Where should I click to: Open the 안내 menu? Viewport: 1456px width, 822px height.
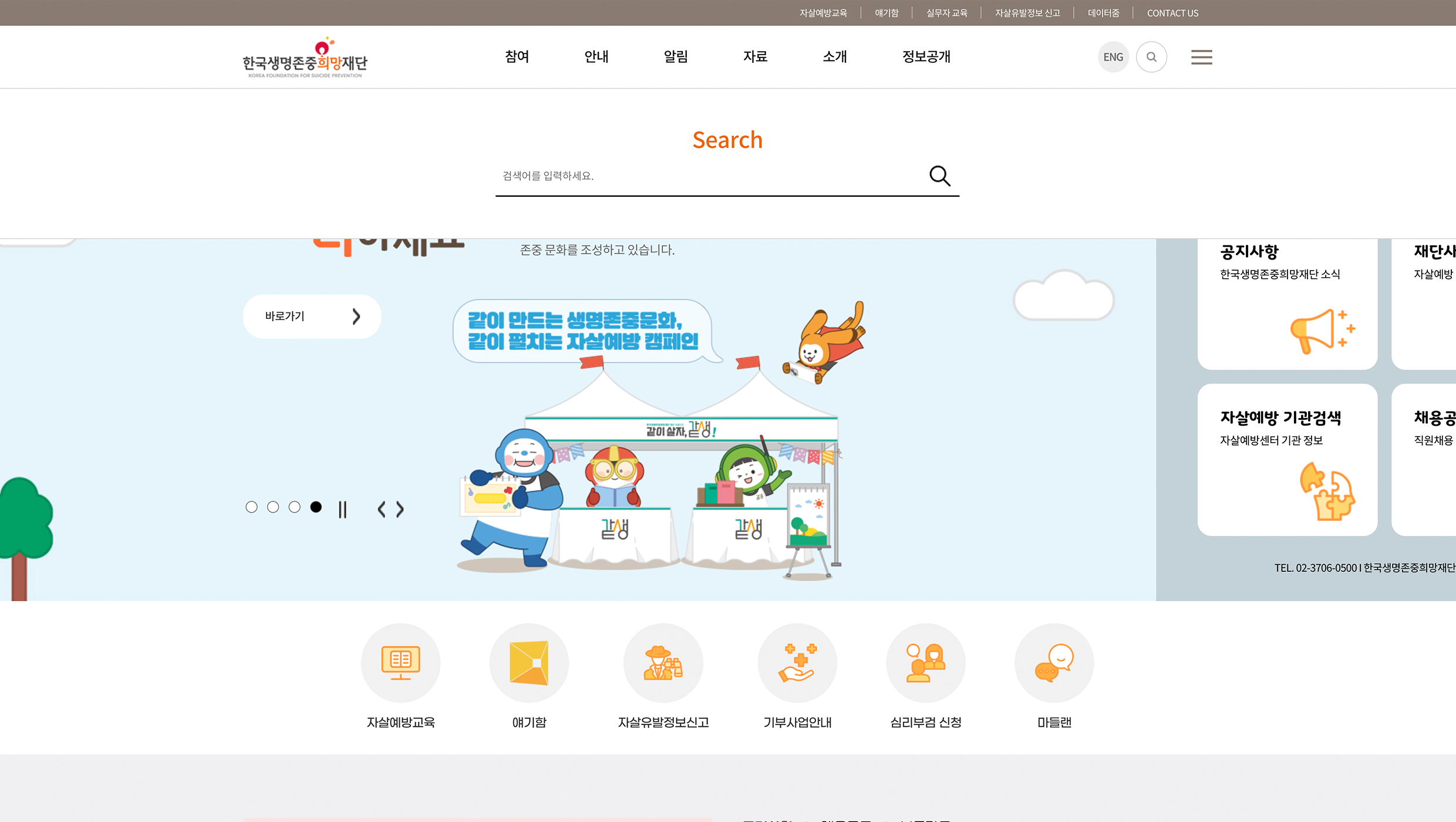(596, 56)
